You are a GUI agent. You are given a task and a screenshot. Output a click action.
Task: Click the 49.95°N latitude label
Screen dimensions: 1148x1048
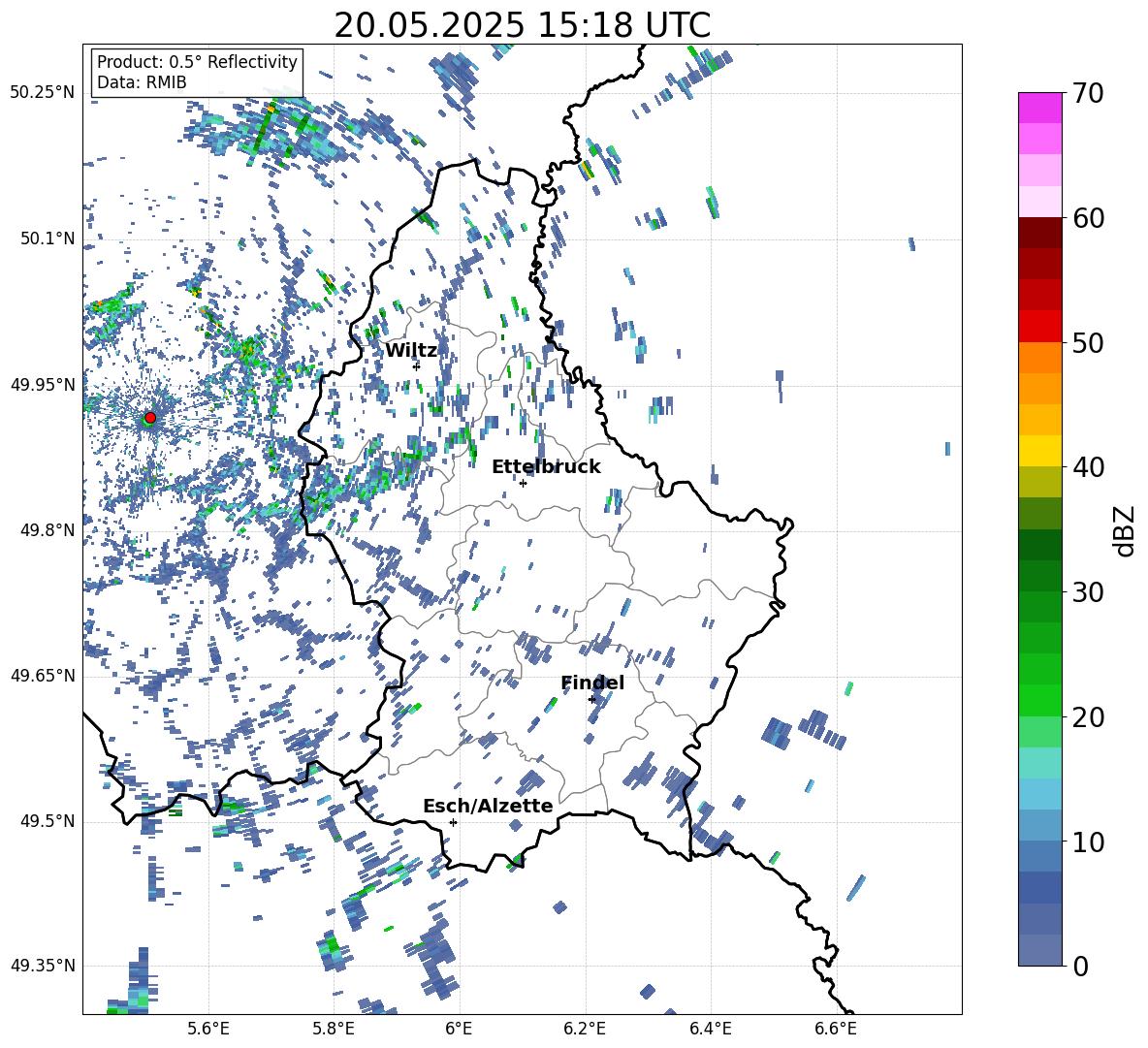(43, 384)
